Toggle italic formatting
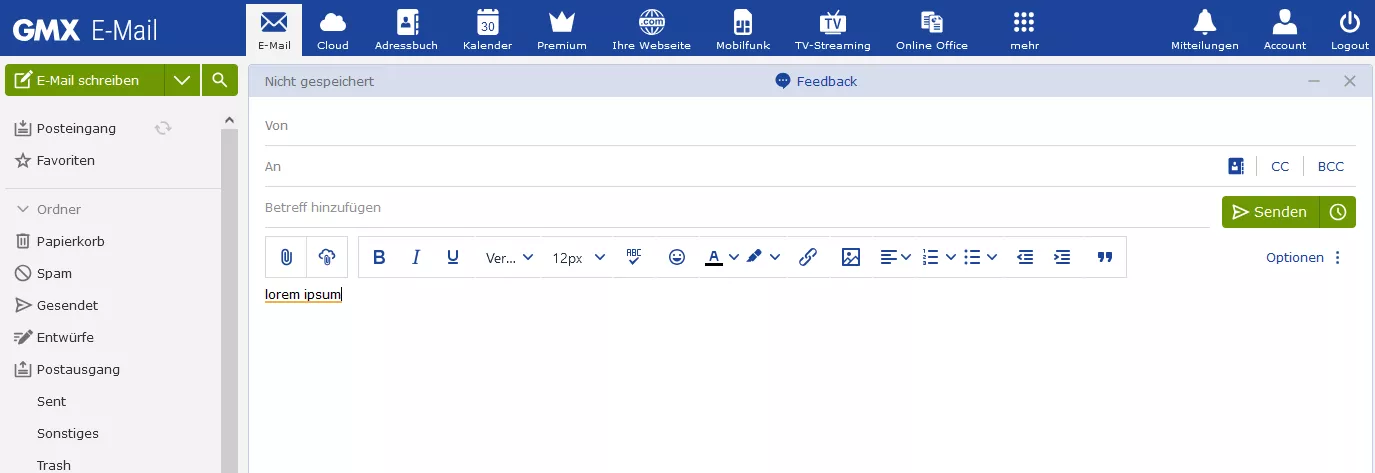Screen dimensions: 1375x473 [x=416, y=257]
